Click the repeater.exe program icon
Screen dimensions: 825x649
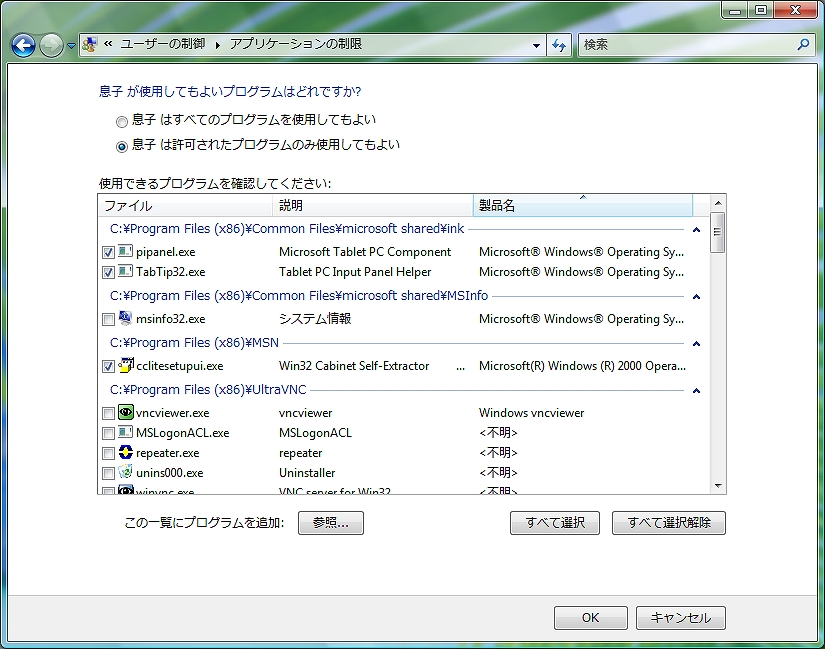126,453
